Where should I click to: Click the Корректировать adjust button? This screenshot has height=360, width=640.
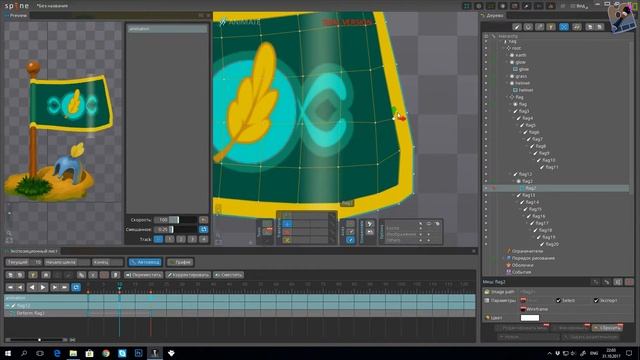coord(188,275)
